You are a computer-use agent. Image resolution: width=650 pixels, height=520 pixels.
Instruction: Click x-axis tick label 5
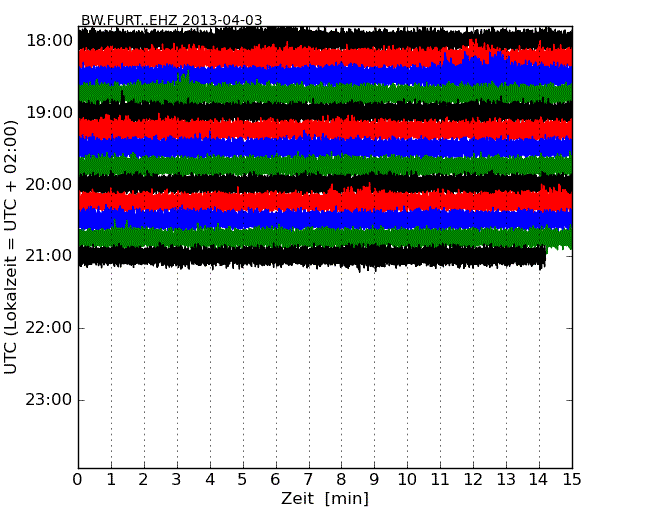tap(243, 480)
